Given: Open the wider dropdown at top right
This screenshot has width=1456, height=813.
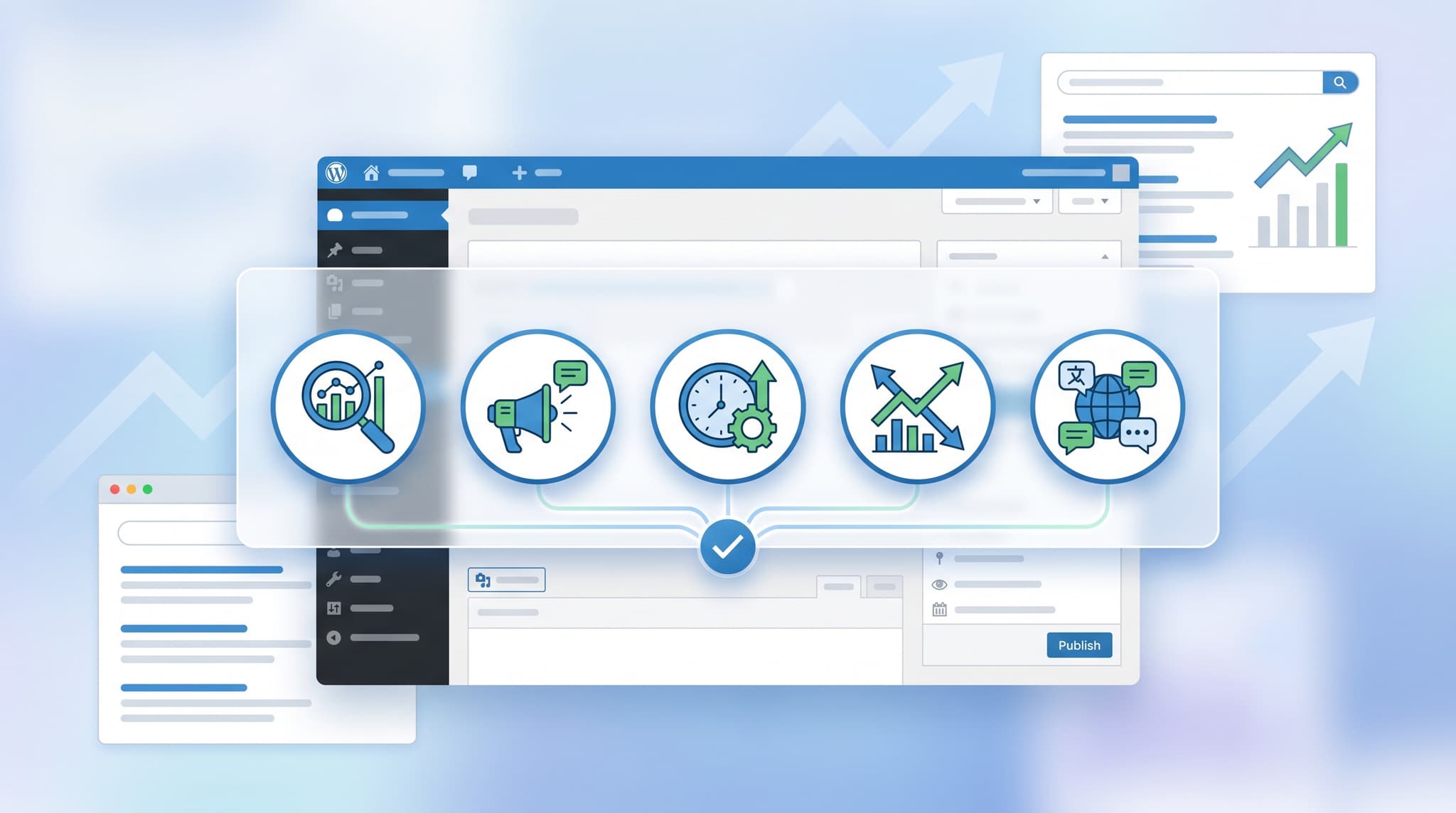Looking at the screenshot, I should [997, 201].
